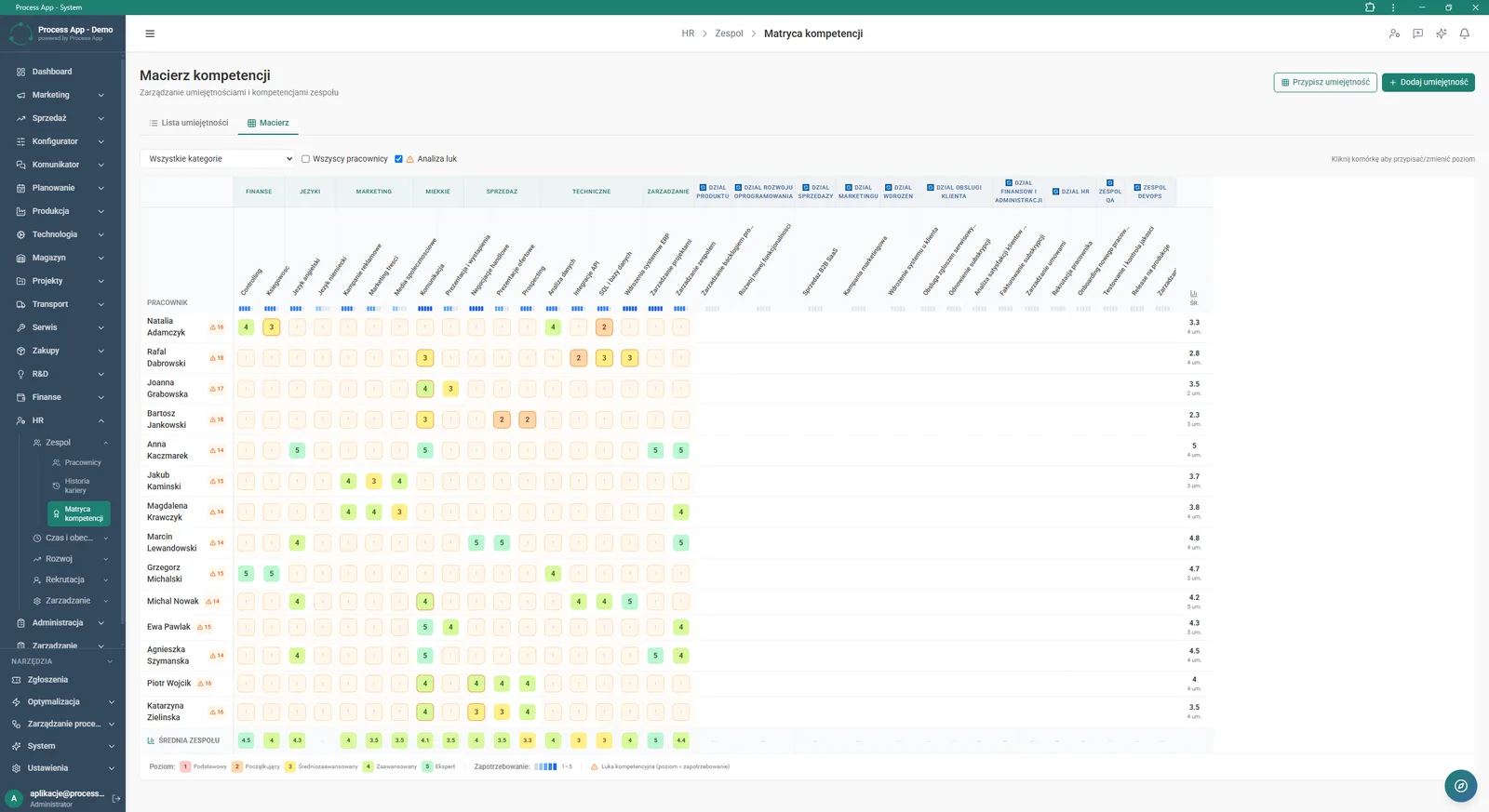Click Zespol QA column group header
The image size is (1489, 812).
click(x=1110, y=192)
